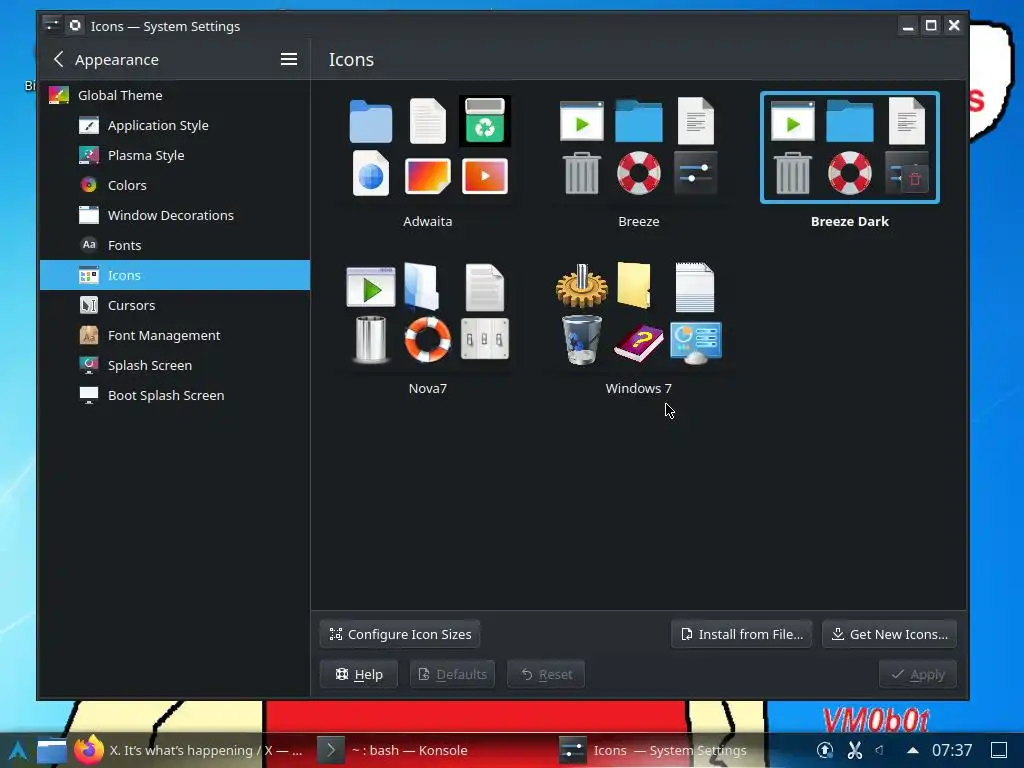
Task: Click the Global Theme icon in the sidebar
Action: tap(59, 95)
